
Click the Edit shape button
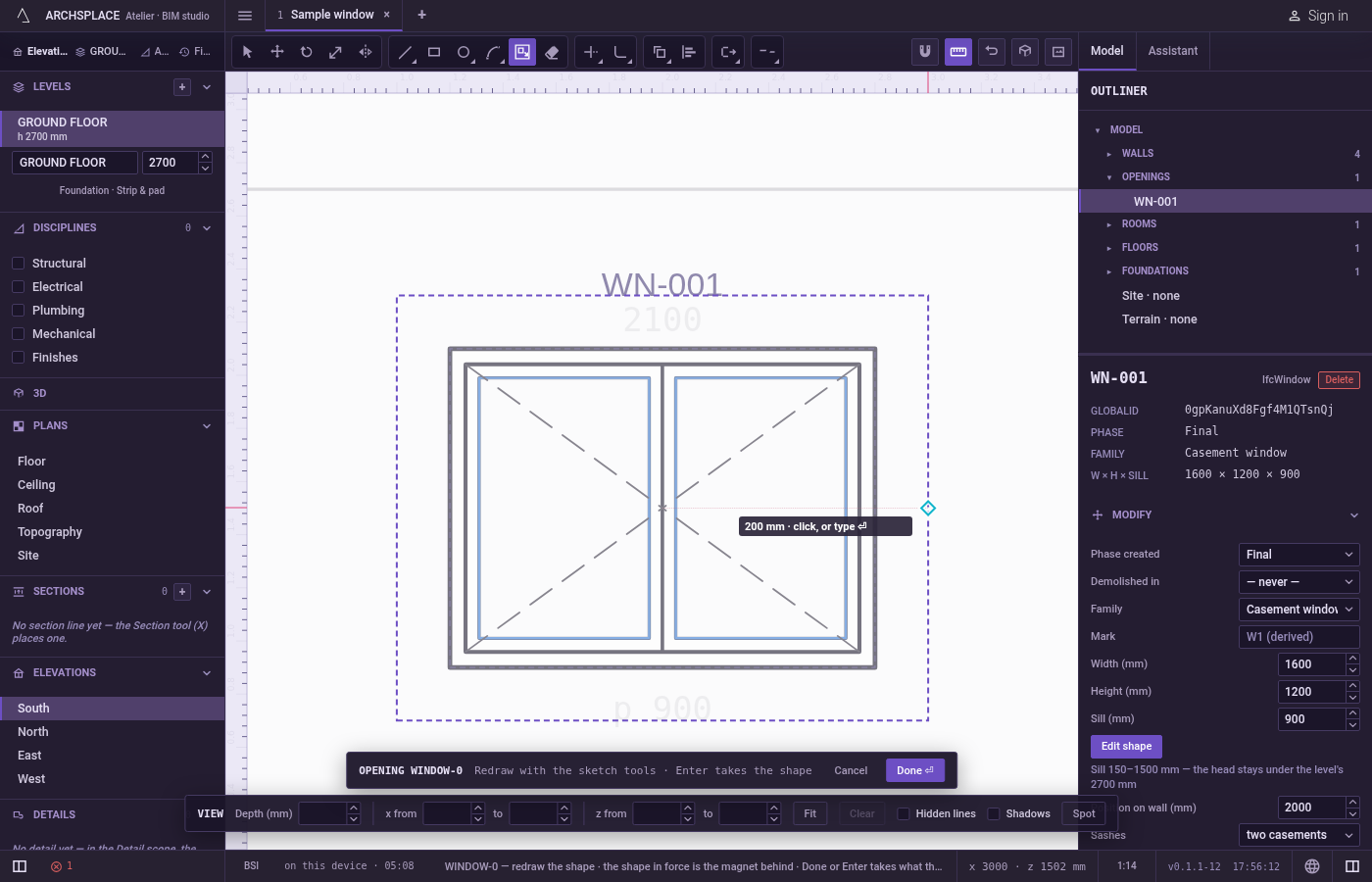(1126, 747)
